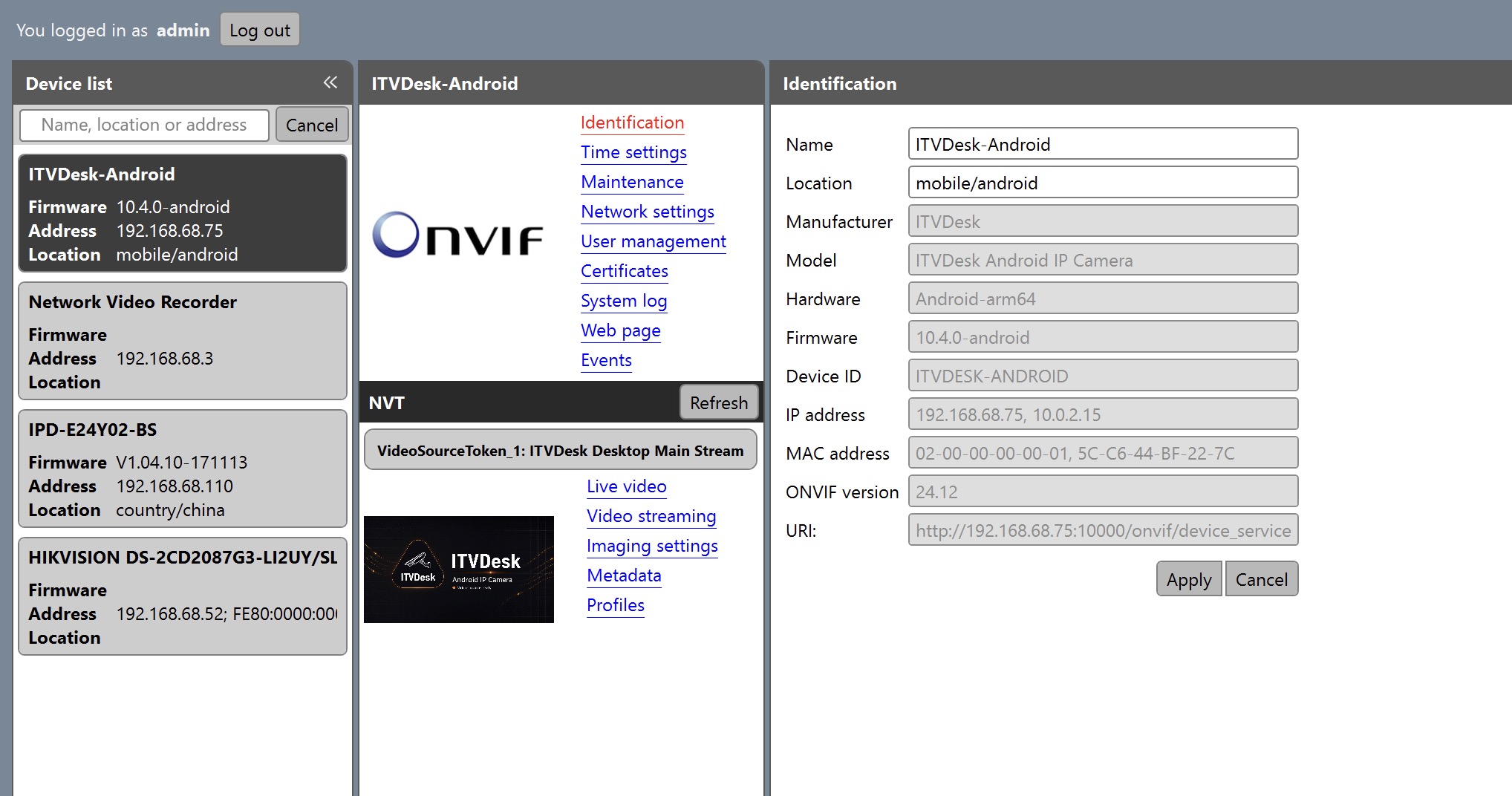Open the ITVDesk camera preview thumbnail
1512x796 pixels.
coord(459,569)
